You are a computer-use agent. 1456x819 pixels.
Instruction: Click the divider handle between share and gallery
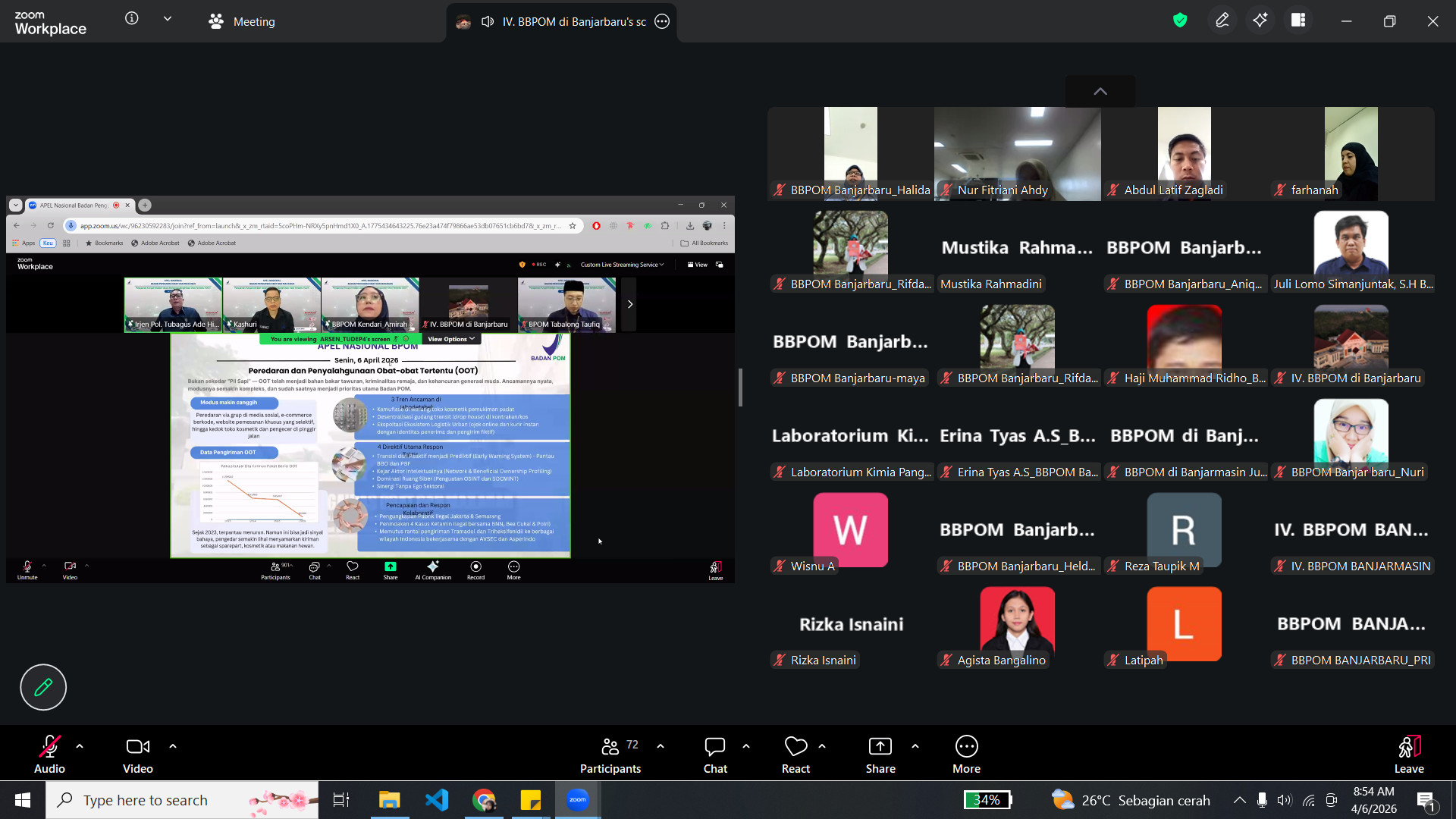point(740,388)
